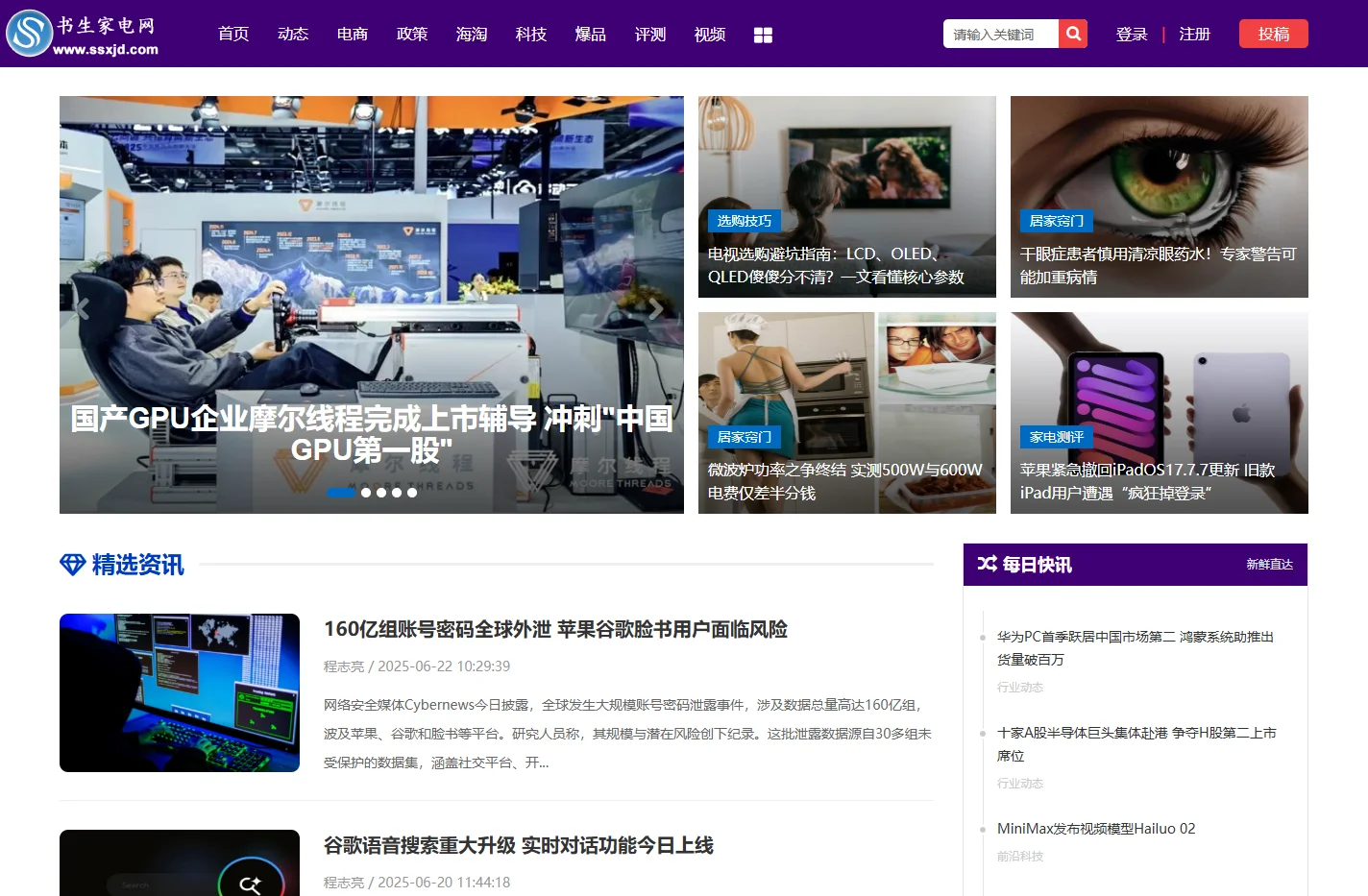The image size is (1368, 896).
Task: Open the 国产GPU企业摩尔线程 carousel headline
Action: (x=372, y=433)
